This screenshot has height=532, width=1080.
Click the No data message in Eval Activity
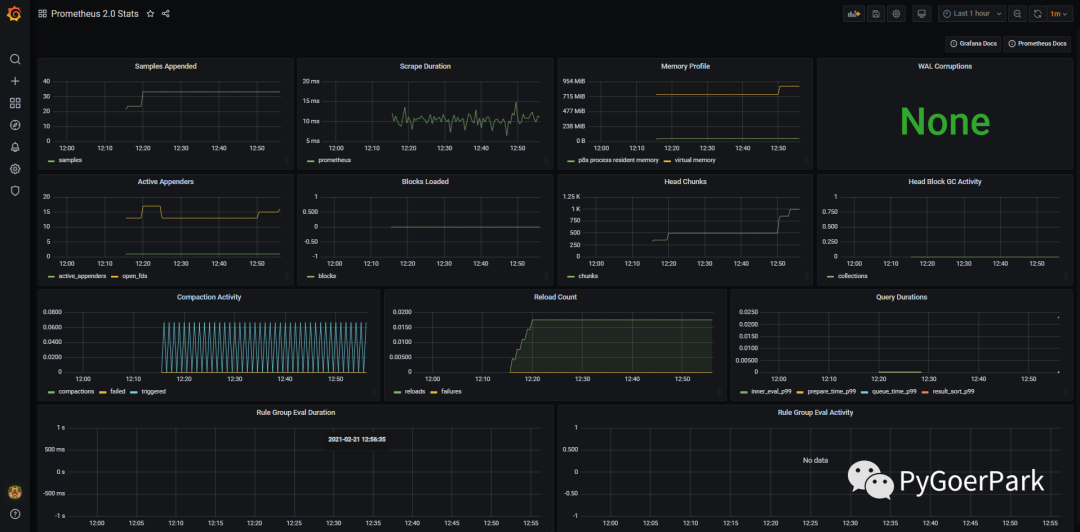816,460
